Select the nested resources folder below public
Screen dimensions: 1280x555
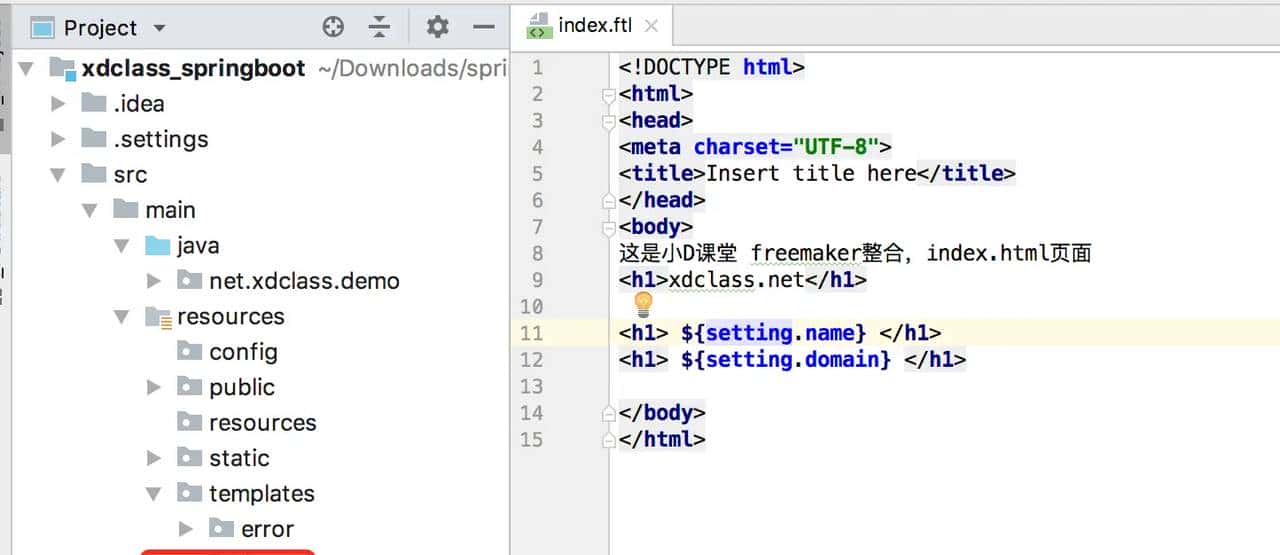coord(262,423)
